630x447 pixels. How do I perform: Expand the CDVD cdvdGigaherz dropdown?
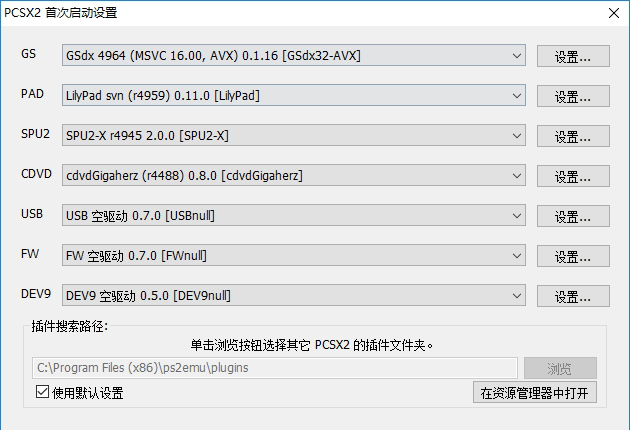293,176
